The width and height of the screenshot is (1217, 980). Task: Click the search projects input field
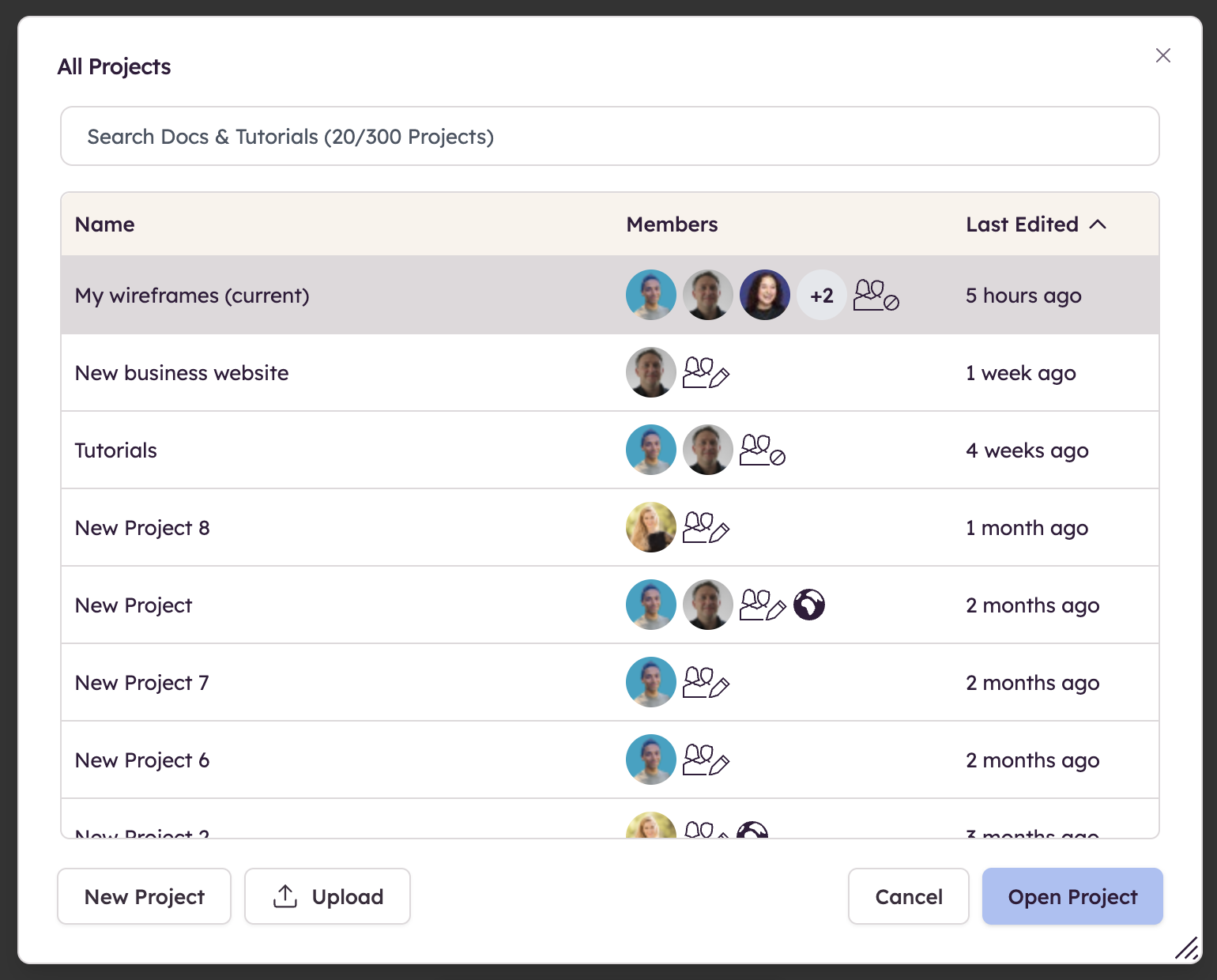click(x=609, y=137)
